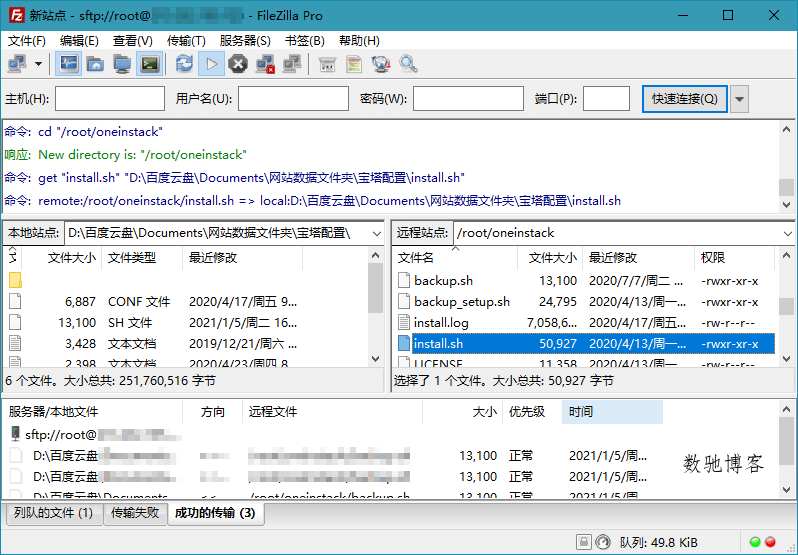Open the speed limits status icon
Image resolution: width=798 pixels, height=555 pixels.
pyautogui.click(x=603, y=542)
